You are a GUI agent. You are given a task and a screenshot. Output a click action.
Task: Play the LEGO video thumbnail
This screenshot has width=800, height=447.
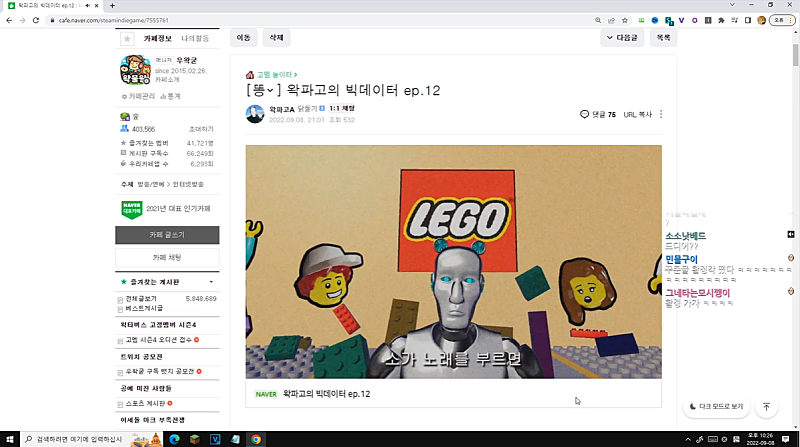[454, 261]
